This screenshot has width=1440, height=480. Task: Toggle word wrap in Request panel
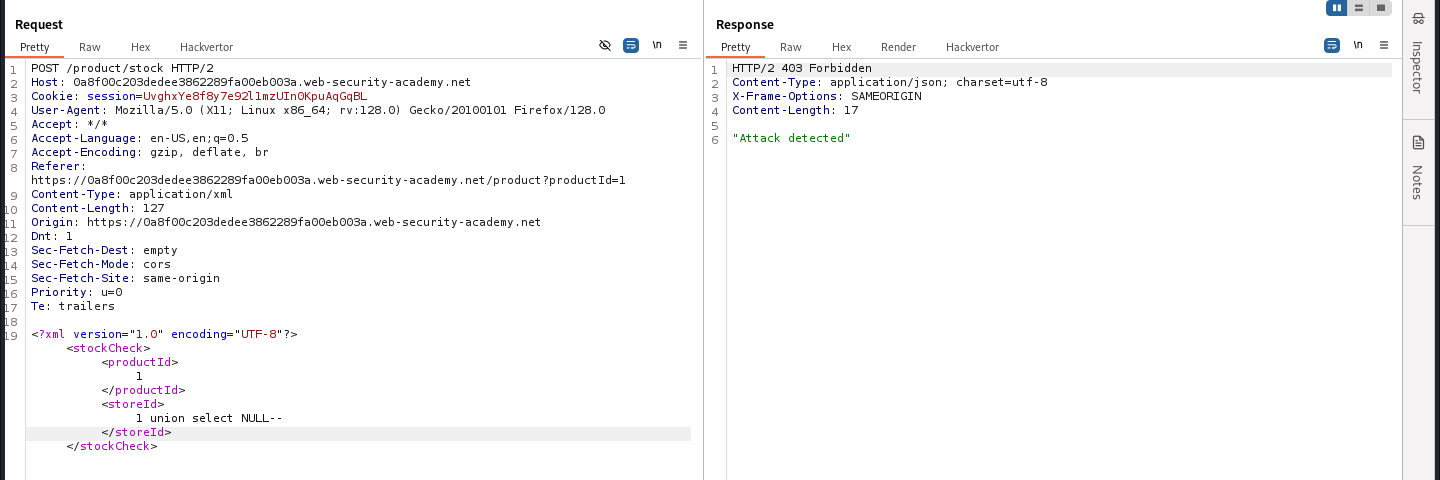[x=631, y=45]
